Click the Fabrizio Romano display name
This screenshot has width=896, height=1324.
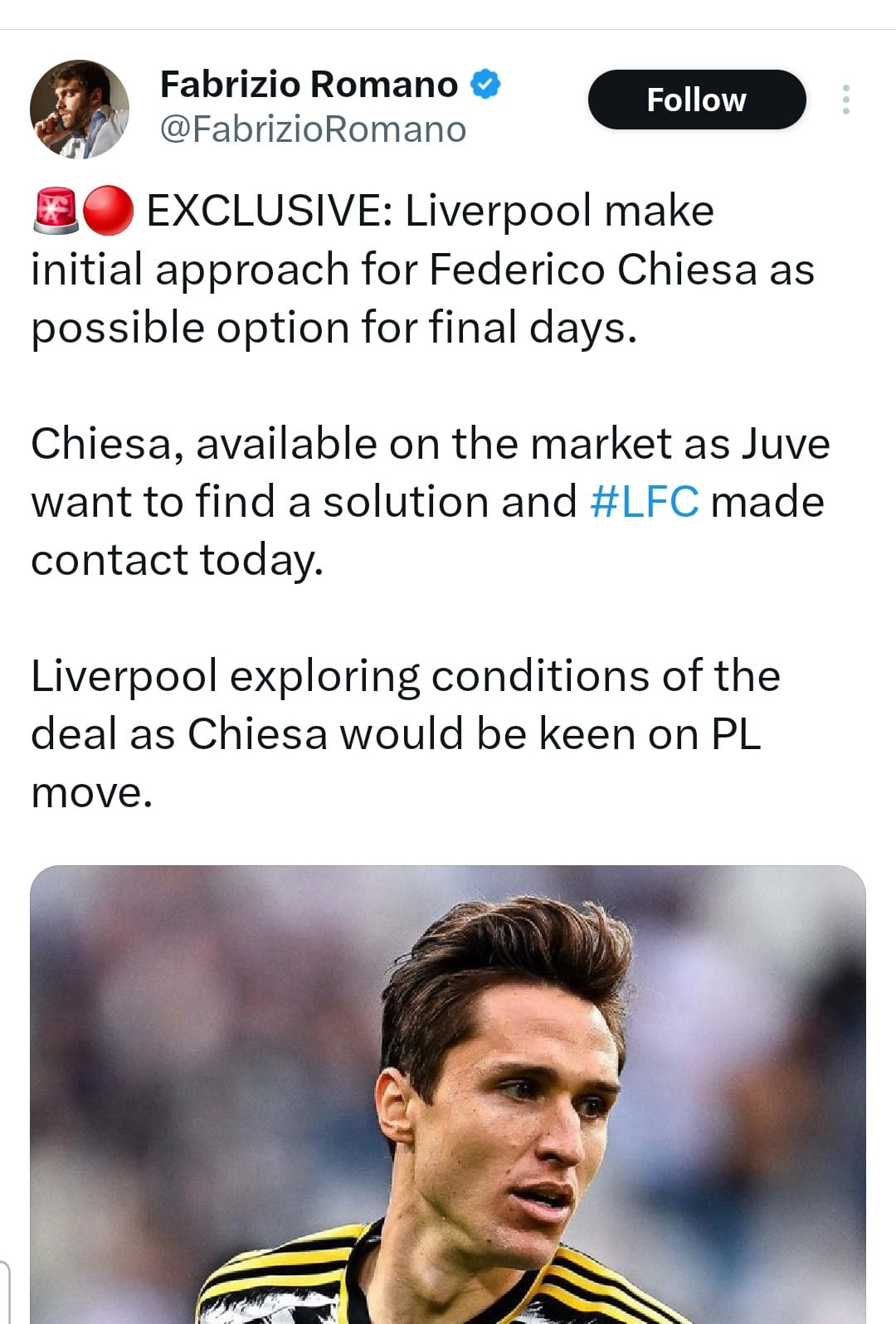click(x=309, y=84)
